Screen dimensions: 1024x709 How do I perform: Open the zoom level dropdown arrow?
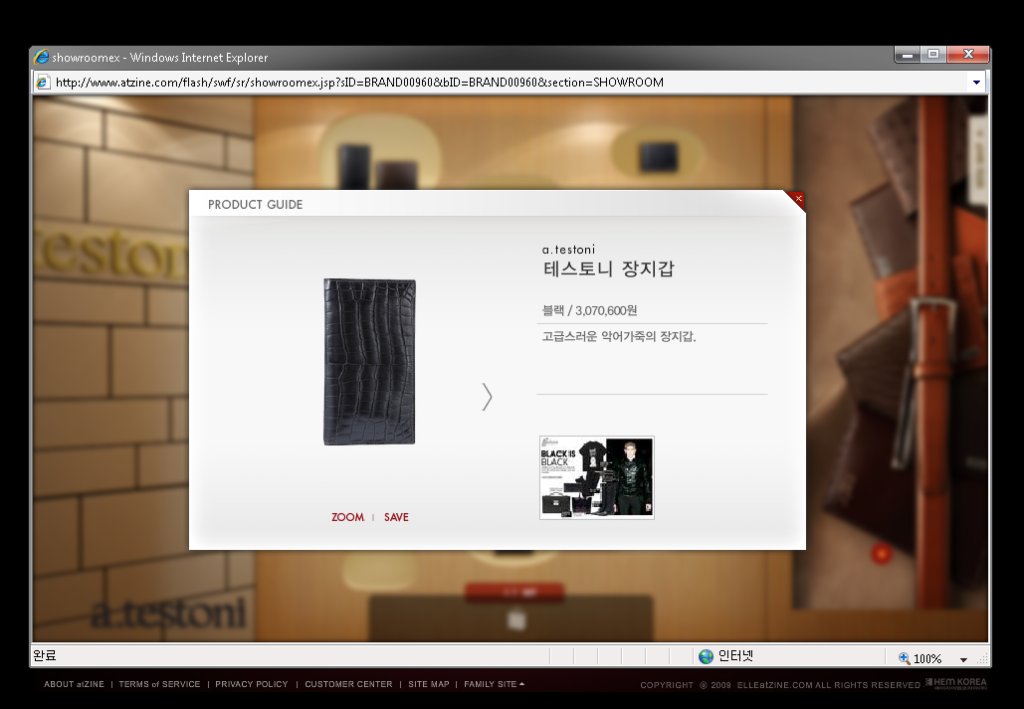click(963, 659)
